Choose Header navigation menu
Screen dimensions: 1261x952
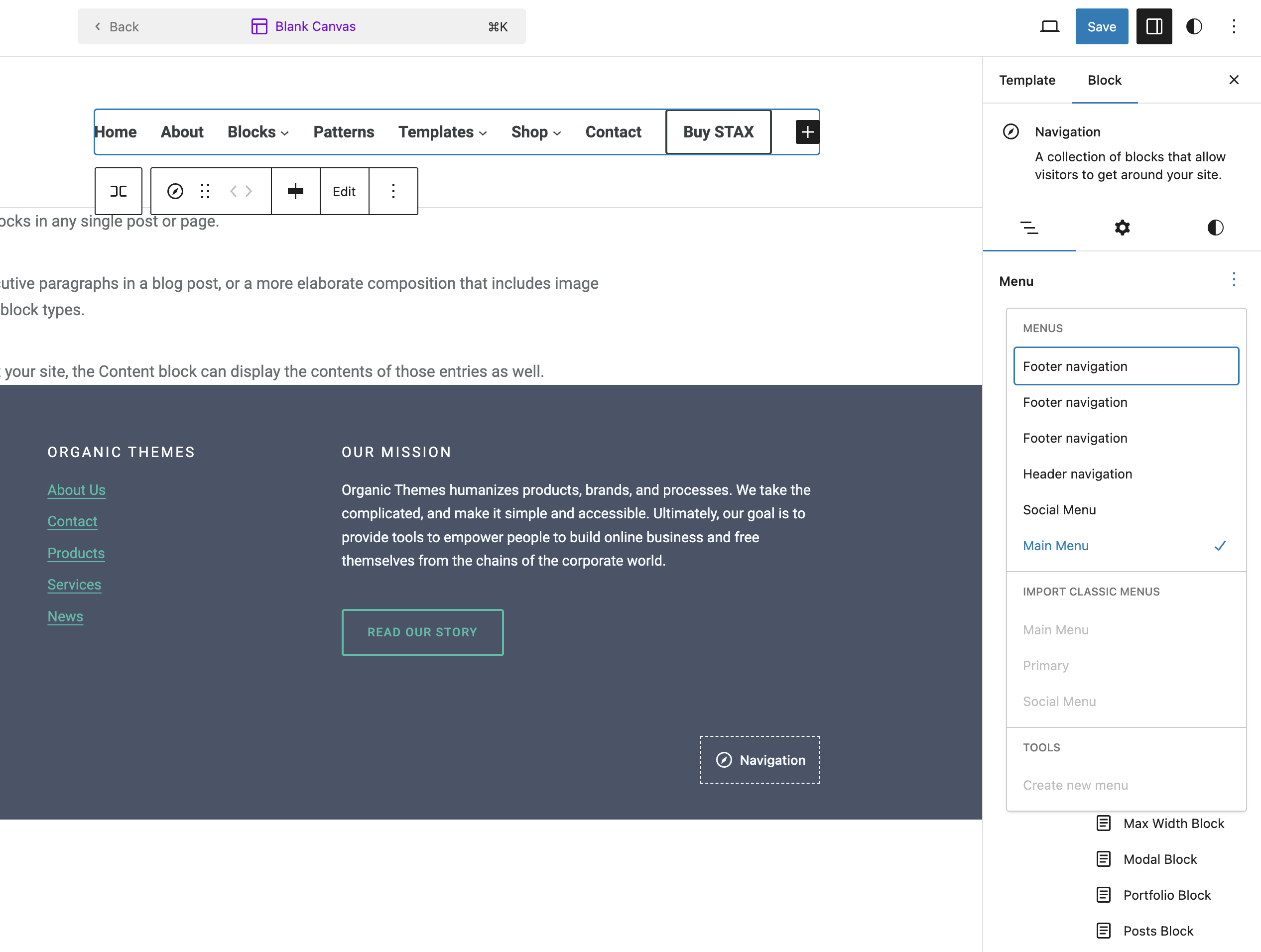click(x=1126, y=474)
